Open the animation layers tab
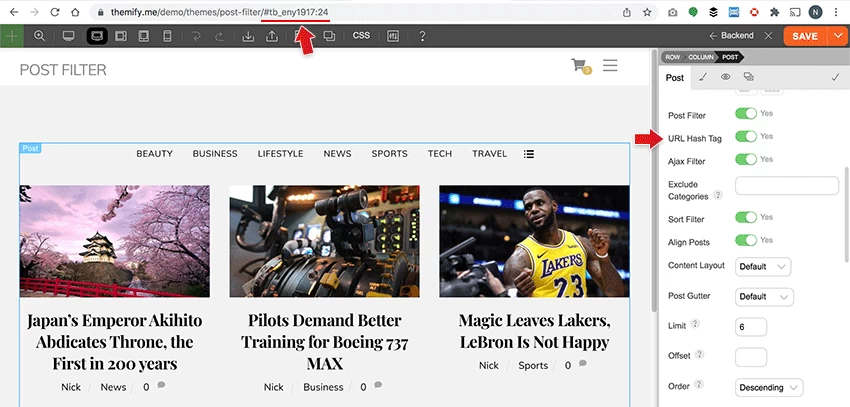This screenshot has height=407, width=850. coord(749,77)
